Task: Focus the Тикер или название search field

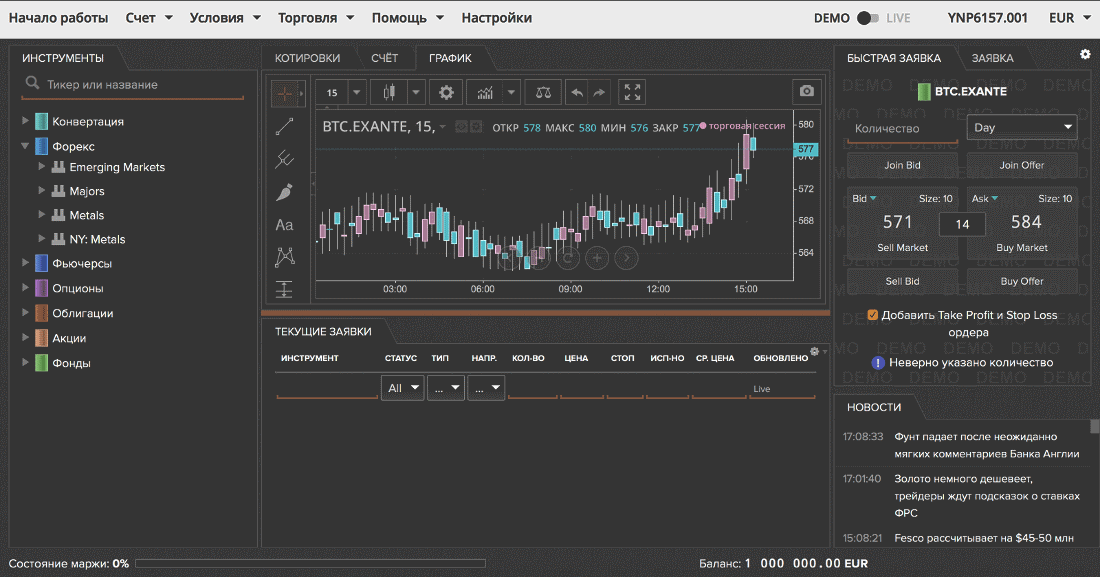Action: [x=133, y=85]
